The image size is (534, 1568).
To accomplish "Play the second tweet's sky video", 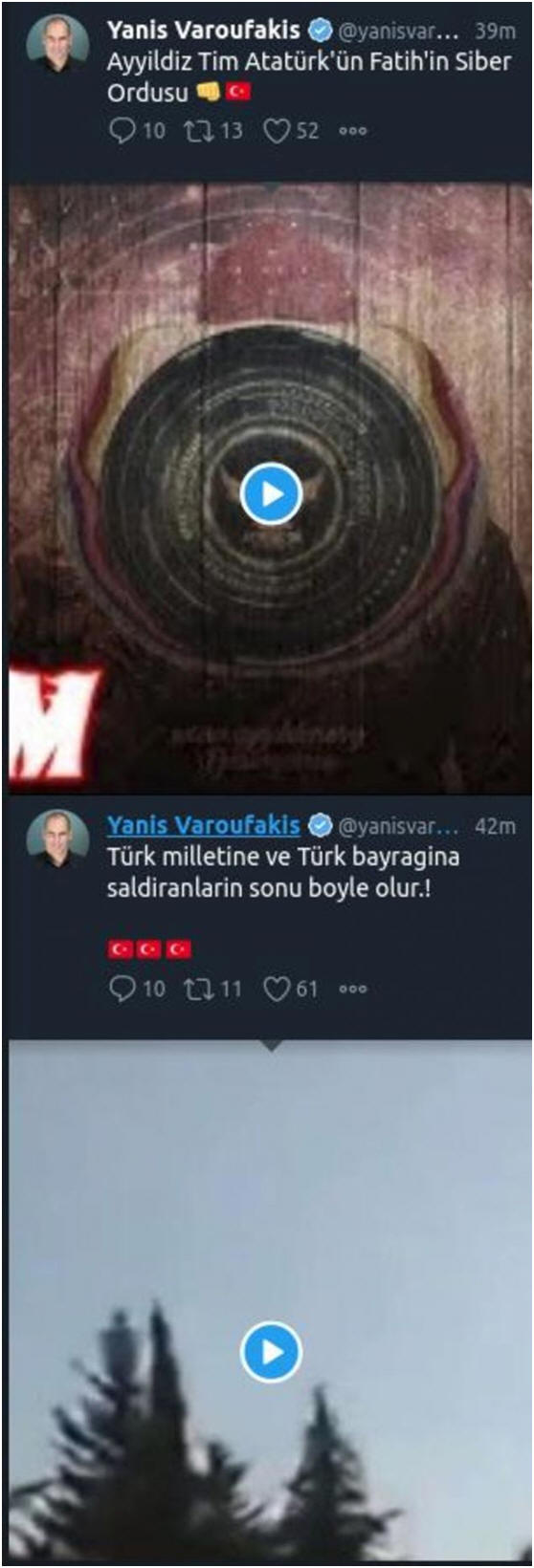I will [271, 1352].
